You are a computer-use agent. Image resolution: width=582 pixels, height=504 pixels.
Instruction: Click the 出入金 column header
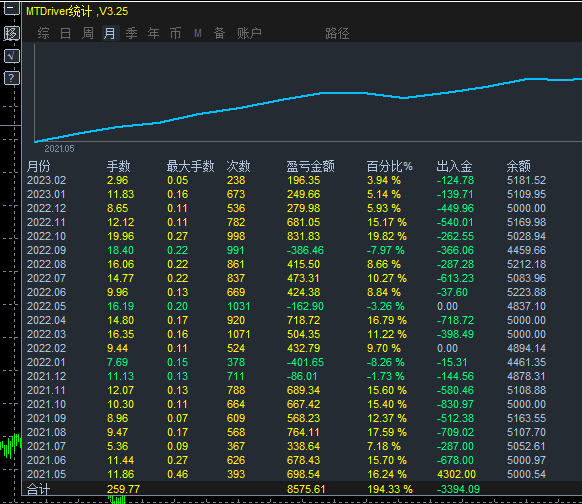(x=454, y=166)
